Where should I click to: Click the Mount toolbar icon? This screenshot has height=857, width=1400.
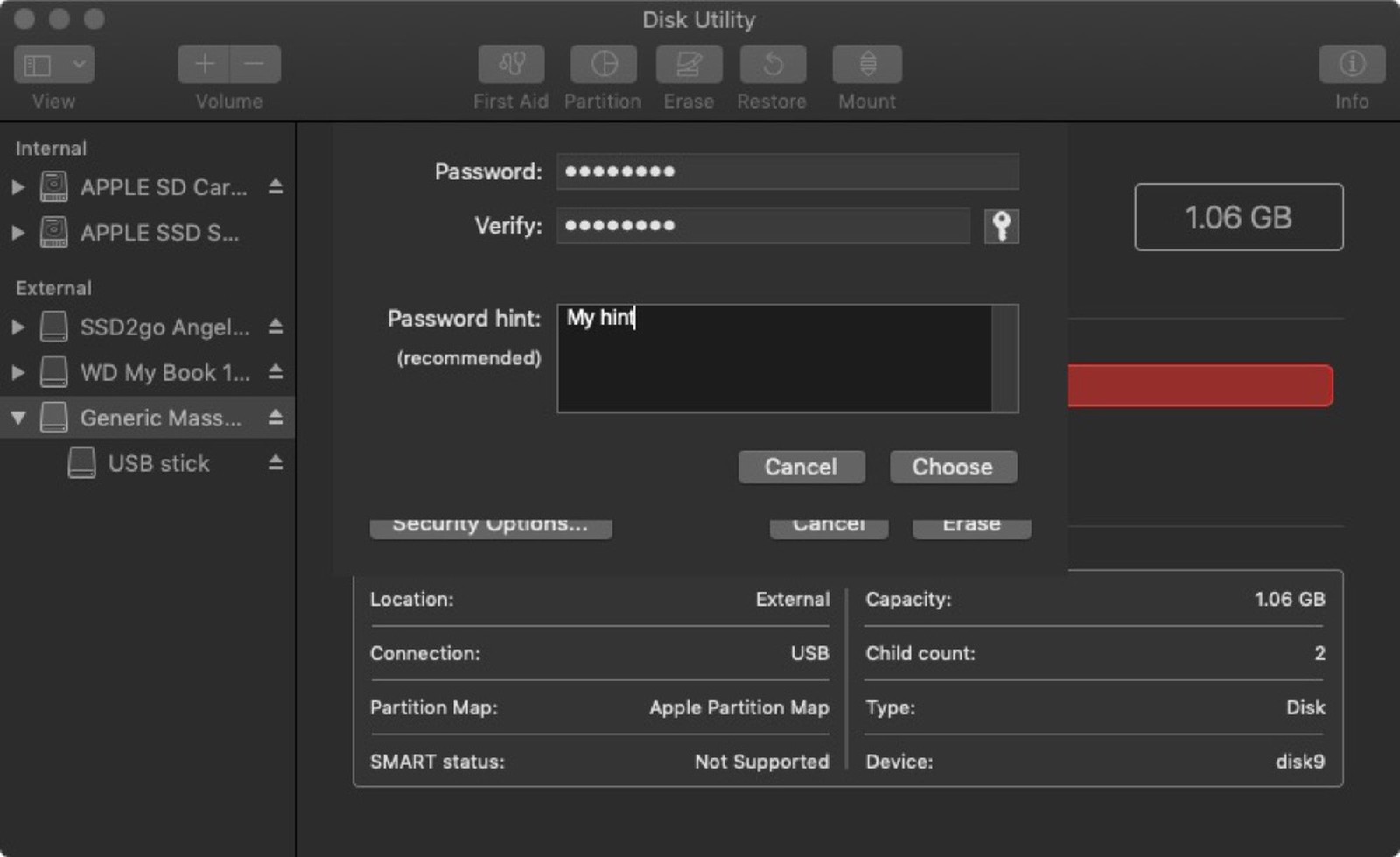pos(865,64)
